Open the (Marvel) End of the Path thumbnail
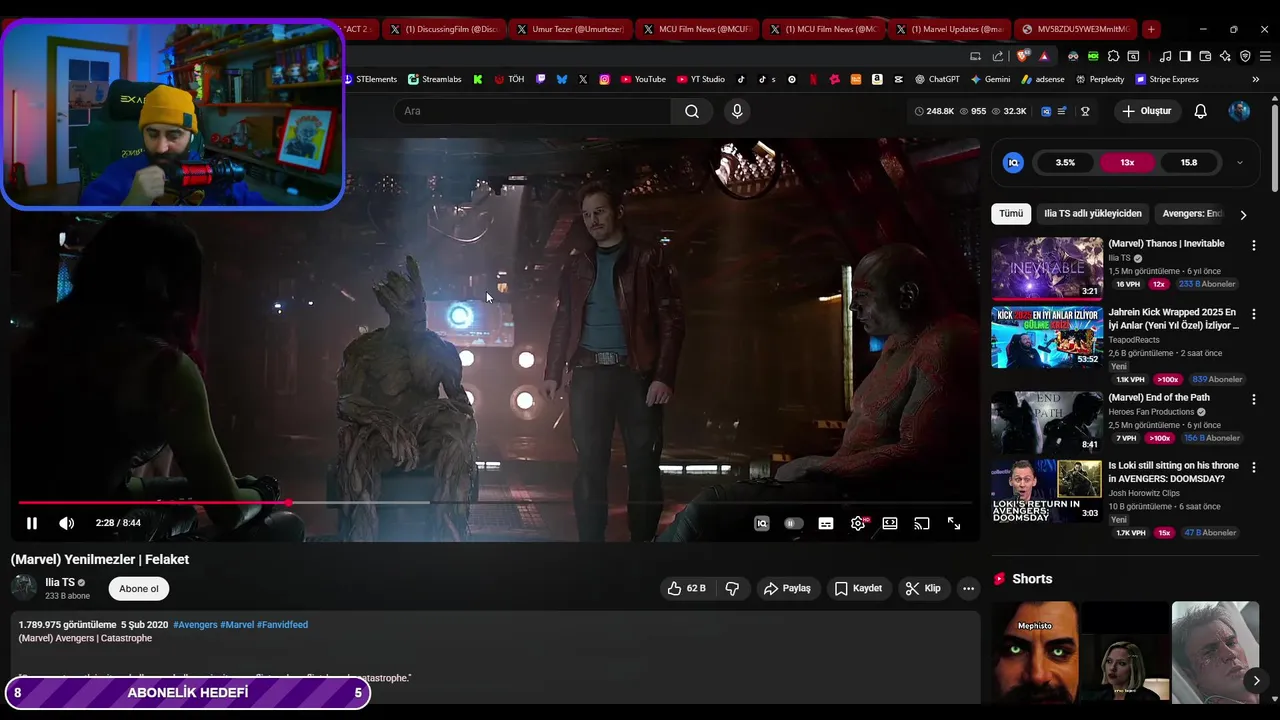 [x=1047, y=422]
